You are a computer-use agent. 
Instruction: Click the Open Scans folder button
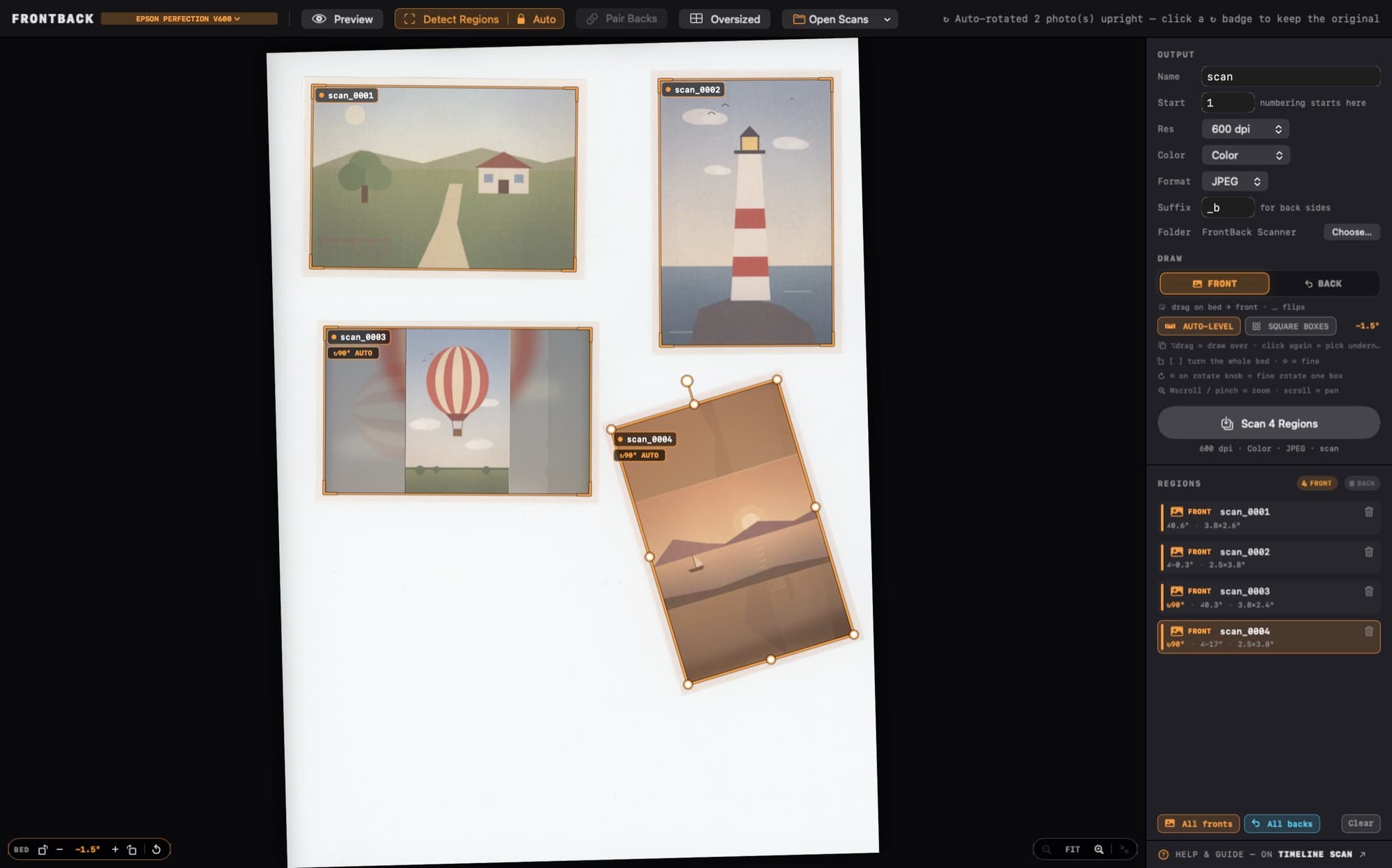click(831, 19)
